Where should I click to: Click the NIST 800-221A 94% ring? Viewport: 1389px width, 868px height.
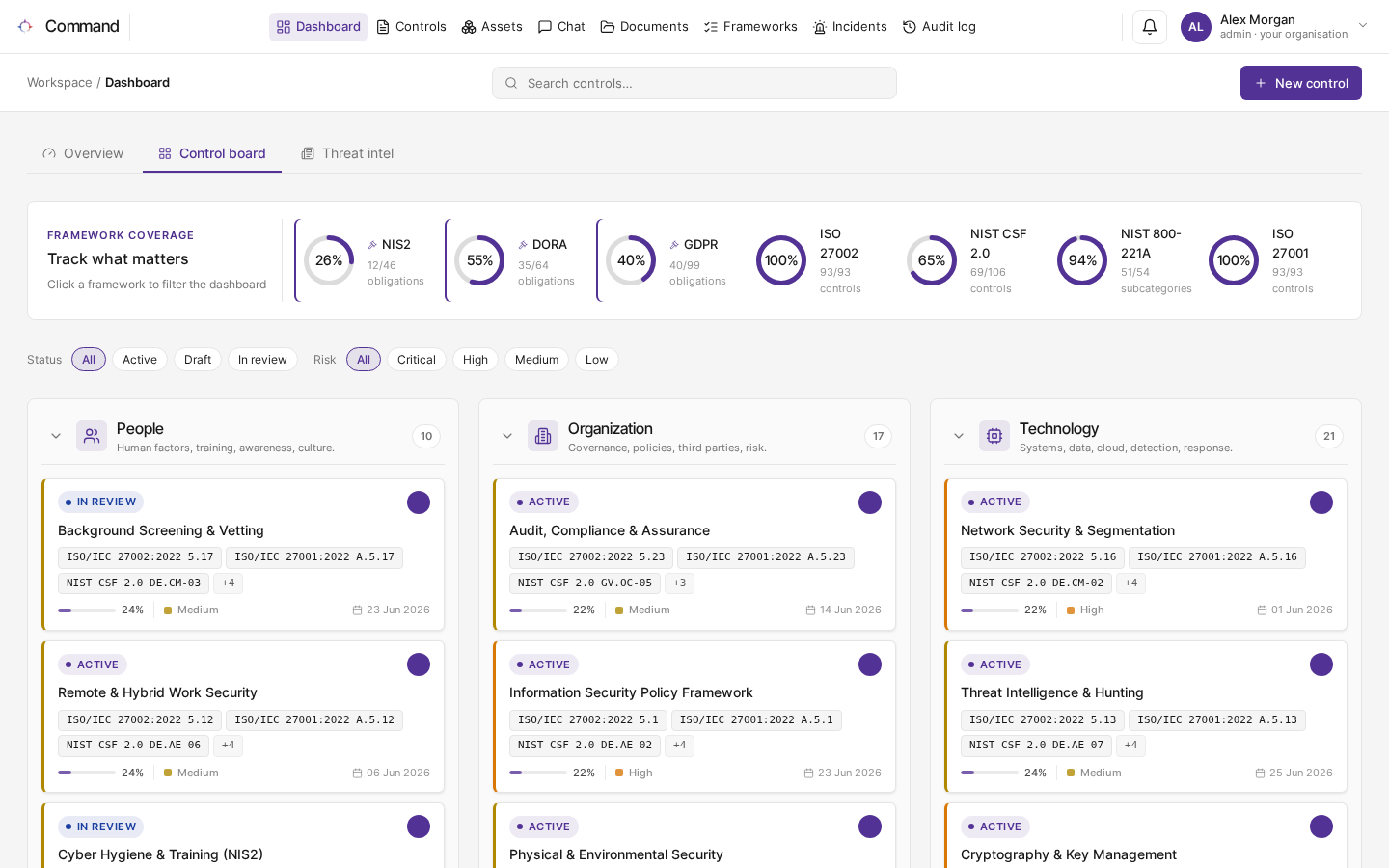(x=1082, y=260)
